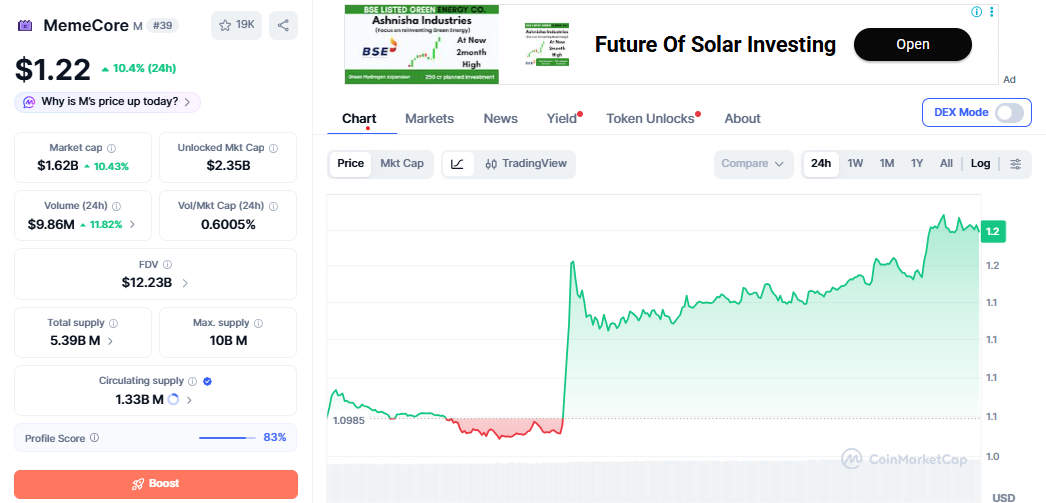Click the $2.35B unlocked market cap value

(x=228, y=166)
